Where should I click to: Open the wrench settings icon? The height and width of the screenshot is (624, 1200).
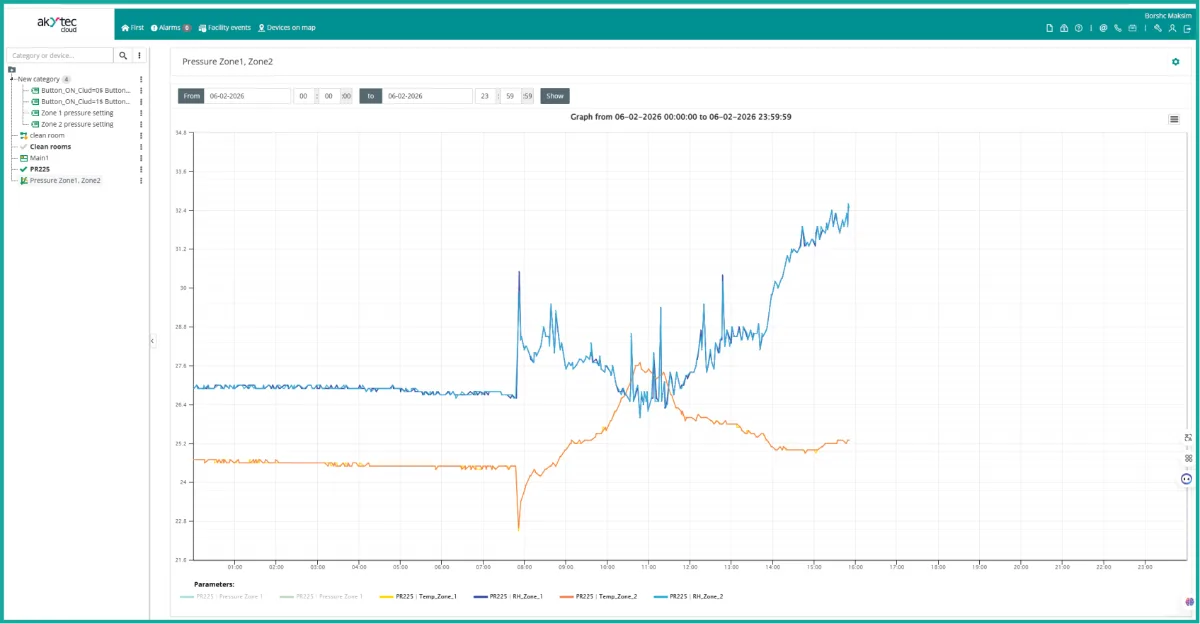[1157, 28]
